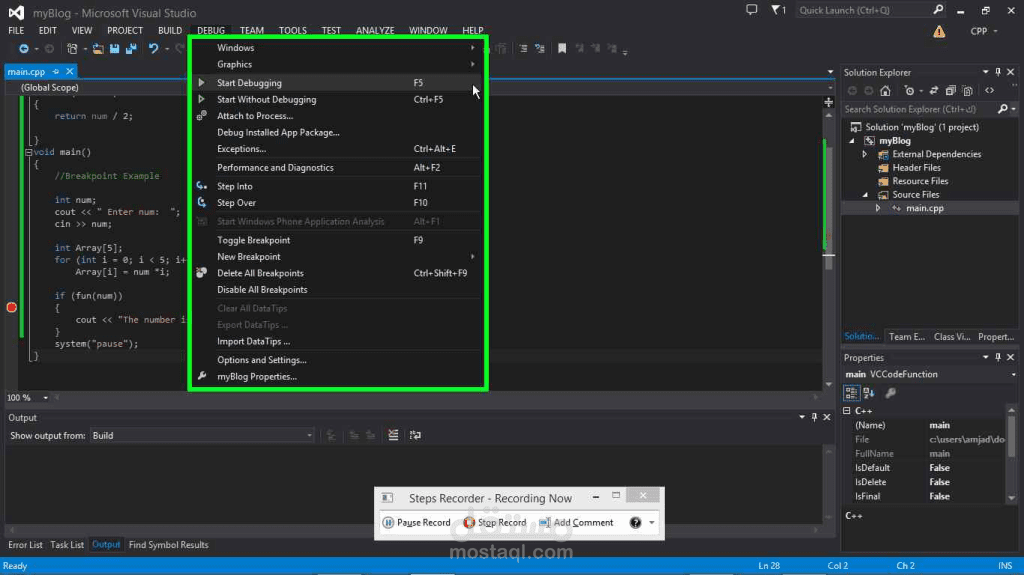1024x575 pixels.
Task: Select Delete All Breakpoints menu entry
Action: pyautogui.click(x=338, y=273)
